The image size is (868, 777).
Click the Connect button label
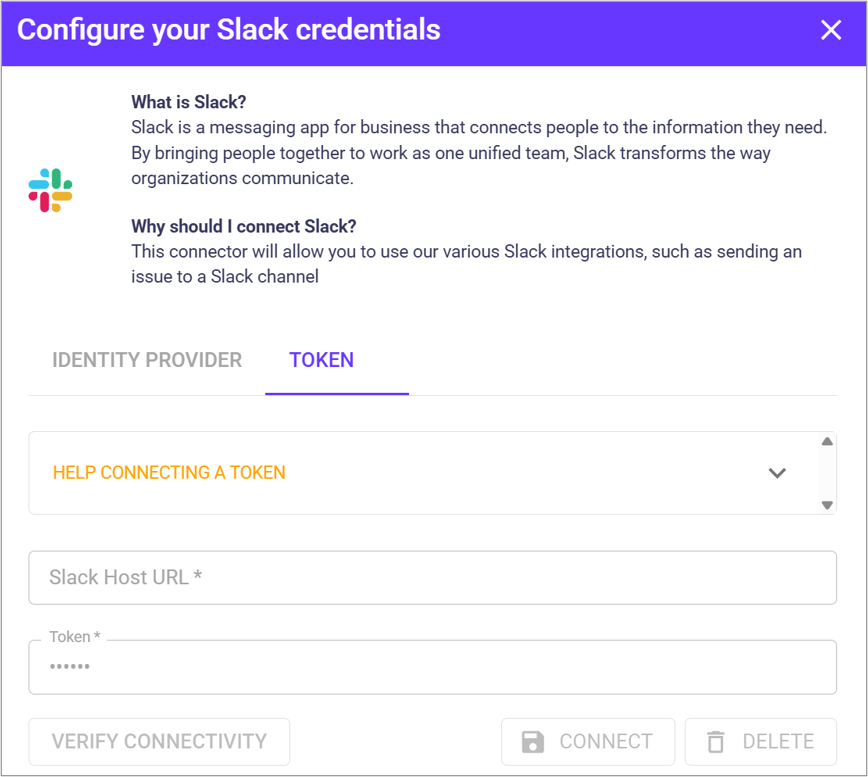[x=606, y=742]
